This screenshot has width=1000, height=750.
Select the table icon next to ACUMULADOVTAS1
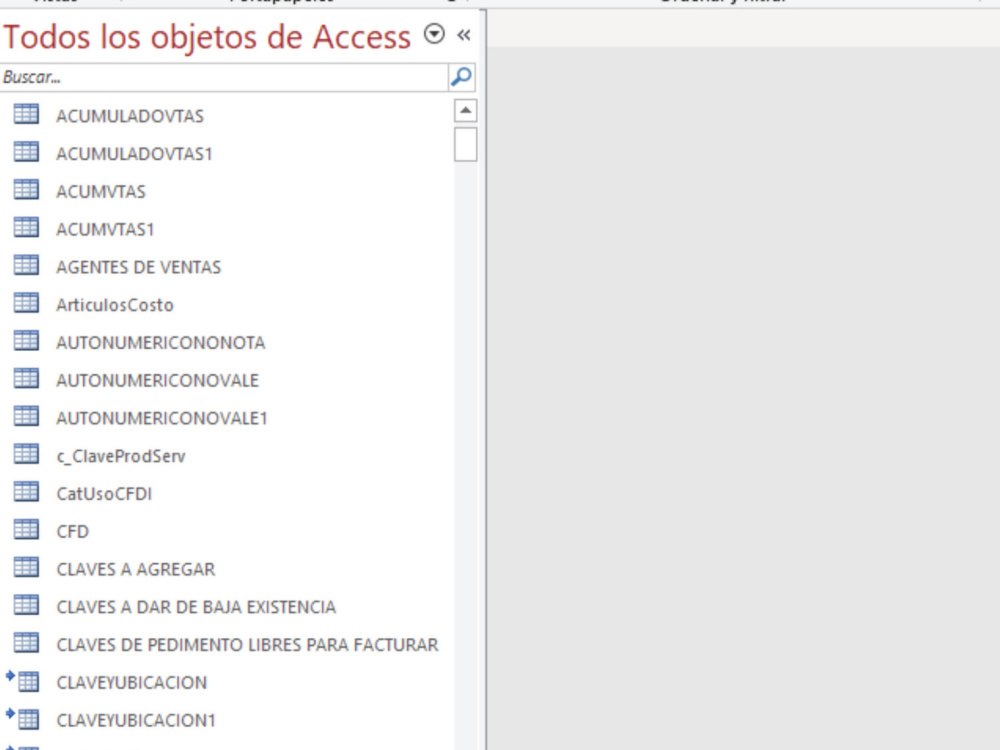pyautogui.click(x=26, y=152)
